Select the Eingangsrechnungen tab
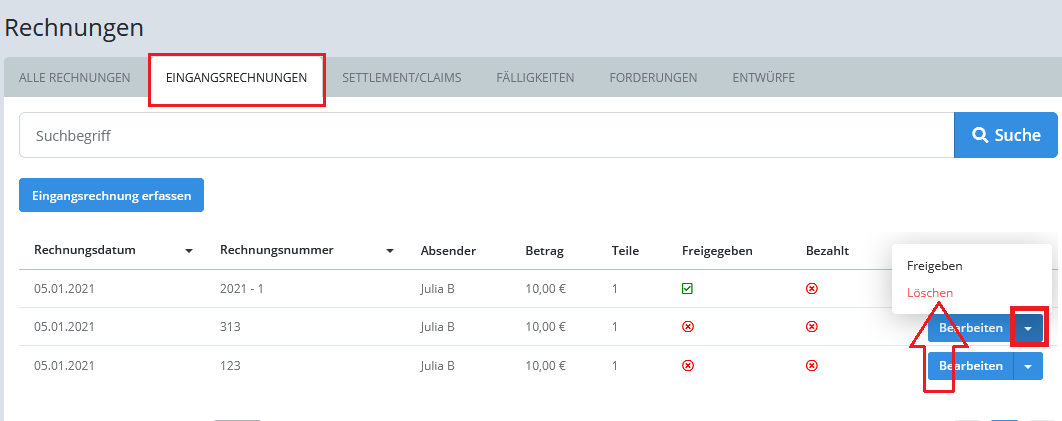 (x=236, y=78)
